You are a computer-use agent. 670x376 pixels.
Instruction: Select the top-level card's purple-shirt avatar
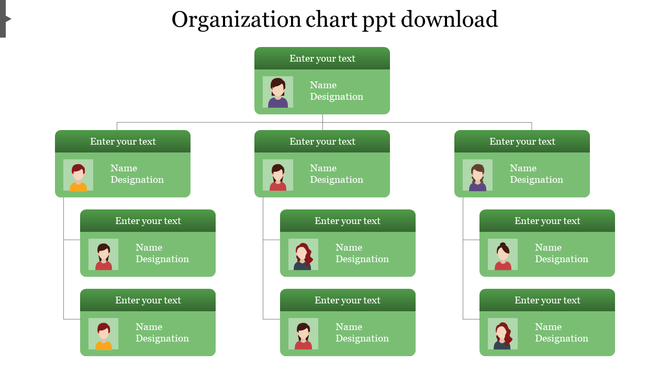click(x=278, y=92)
